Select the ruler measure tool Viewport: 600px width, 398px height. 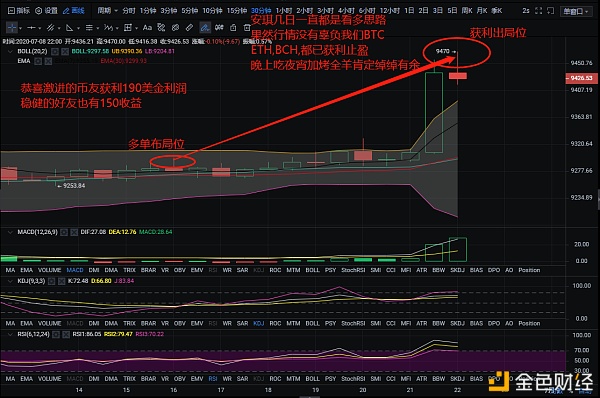(x=189, y=28)
